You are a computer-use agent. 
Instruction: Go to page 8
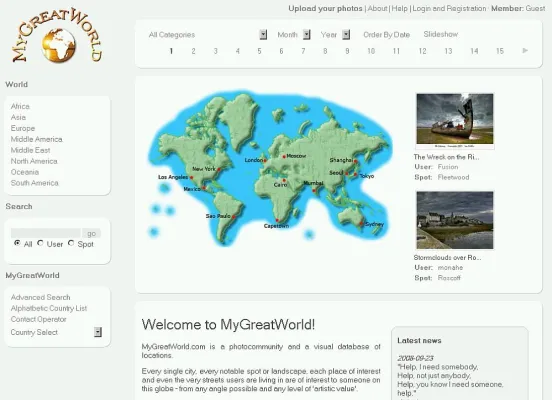(x=325, y=51)
